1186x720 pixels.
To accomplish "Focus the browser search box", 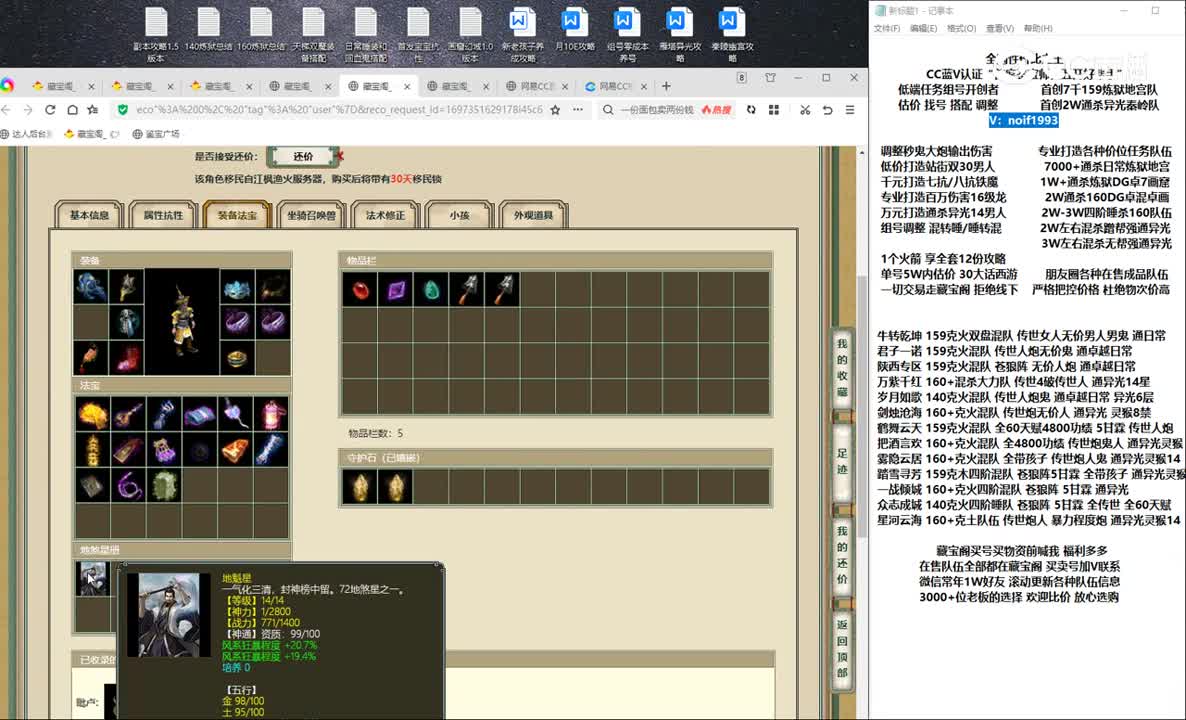I will (x=657, y=110).
